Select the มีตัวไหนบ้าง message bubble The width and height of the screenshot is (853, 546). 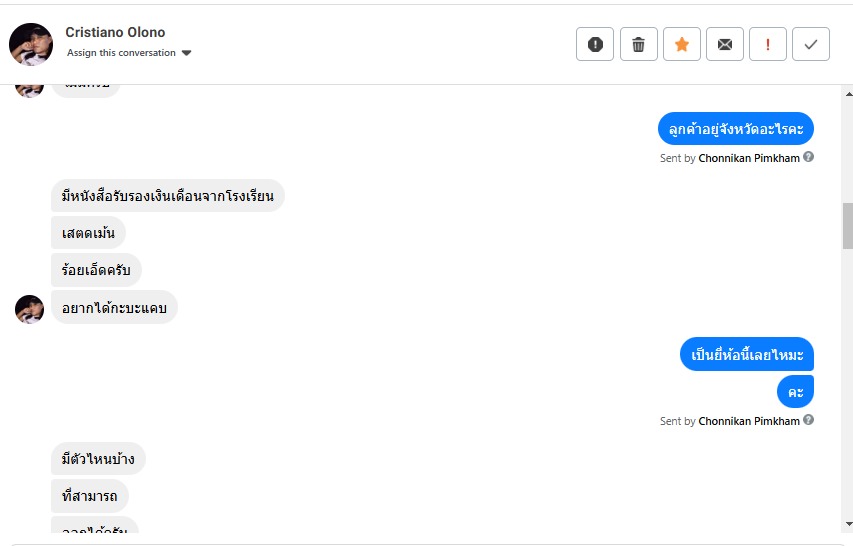coord(98,459)
